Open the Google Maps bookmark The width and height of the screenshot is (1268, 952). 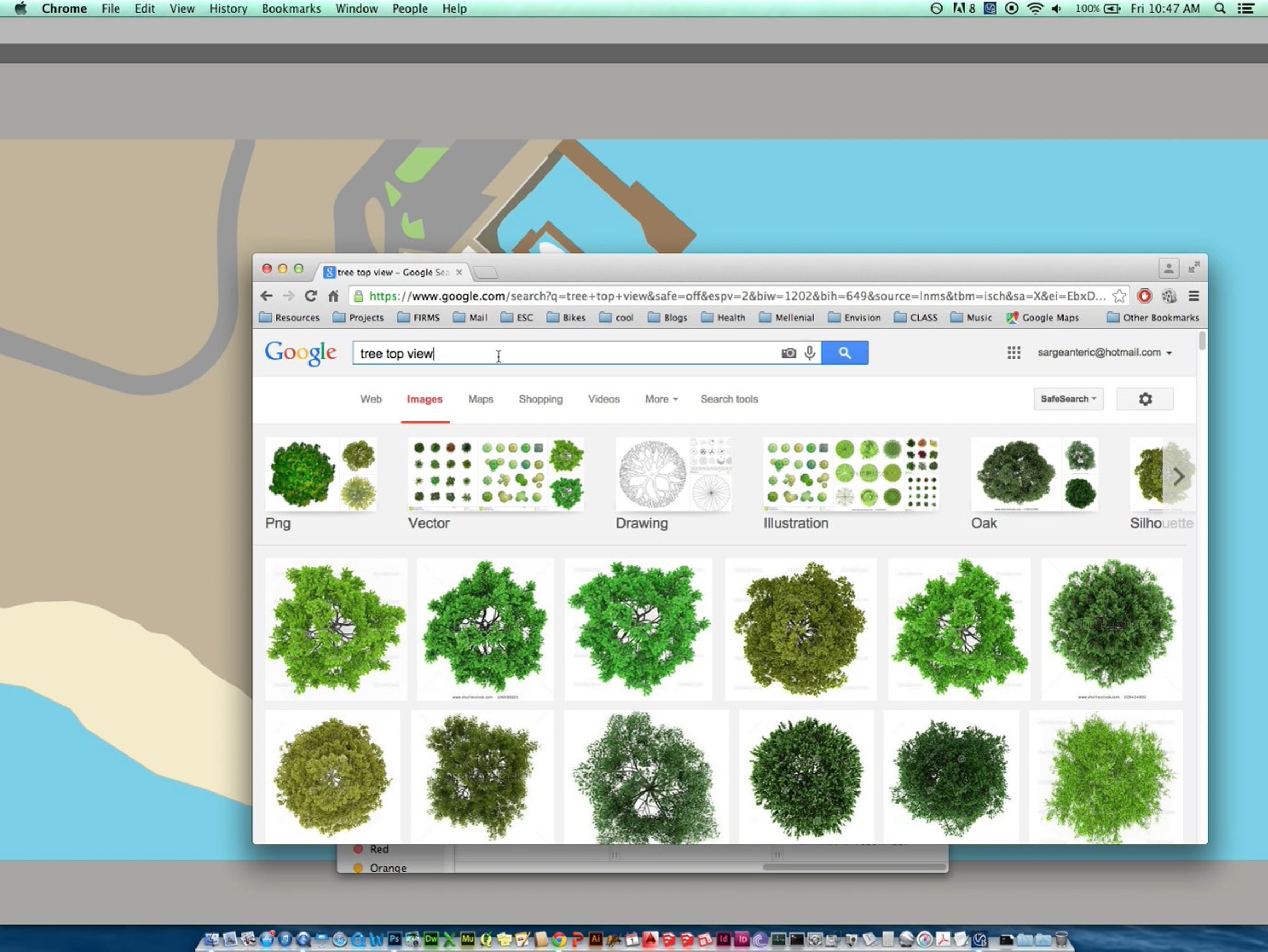point(1043,318)
